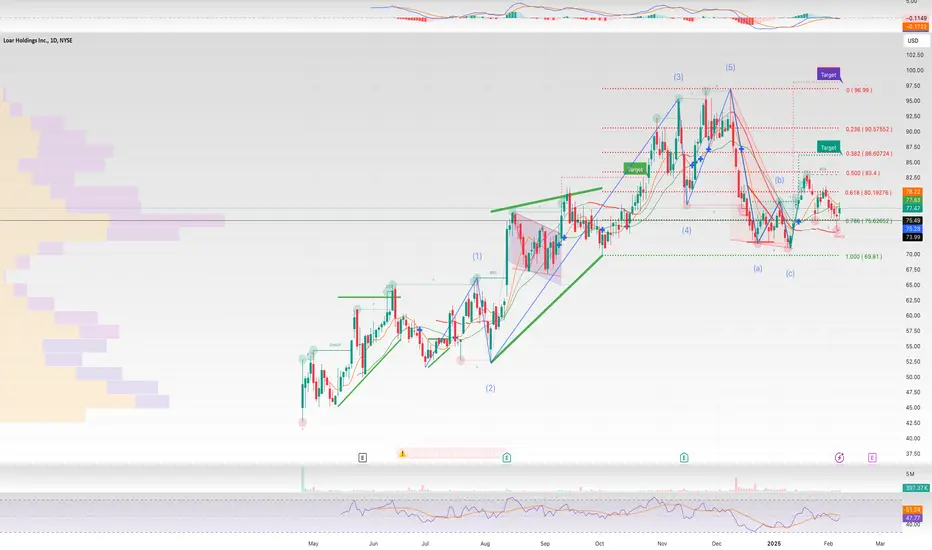Open the purple upcoming earnings E marker
The height and width of the screenshot is (550, 932).
872,457
